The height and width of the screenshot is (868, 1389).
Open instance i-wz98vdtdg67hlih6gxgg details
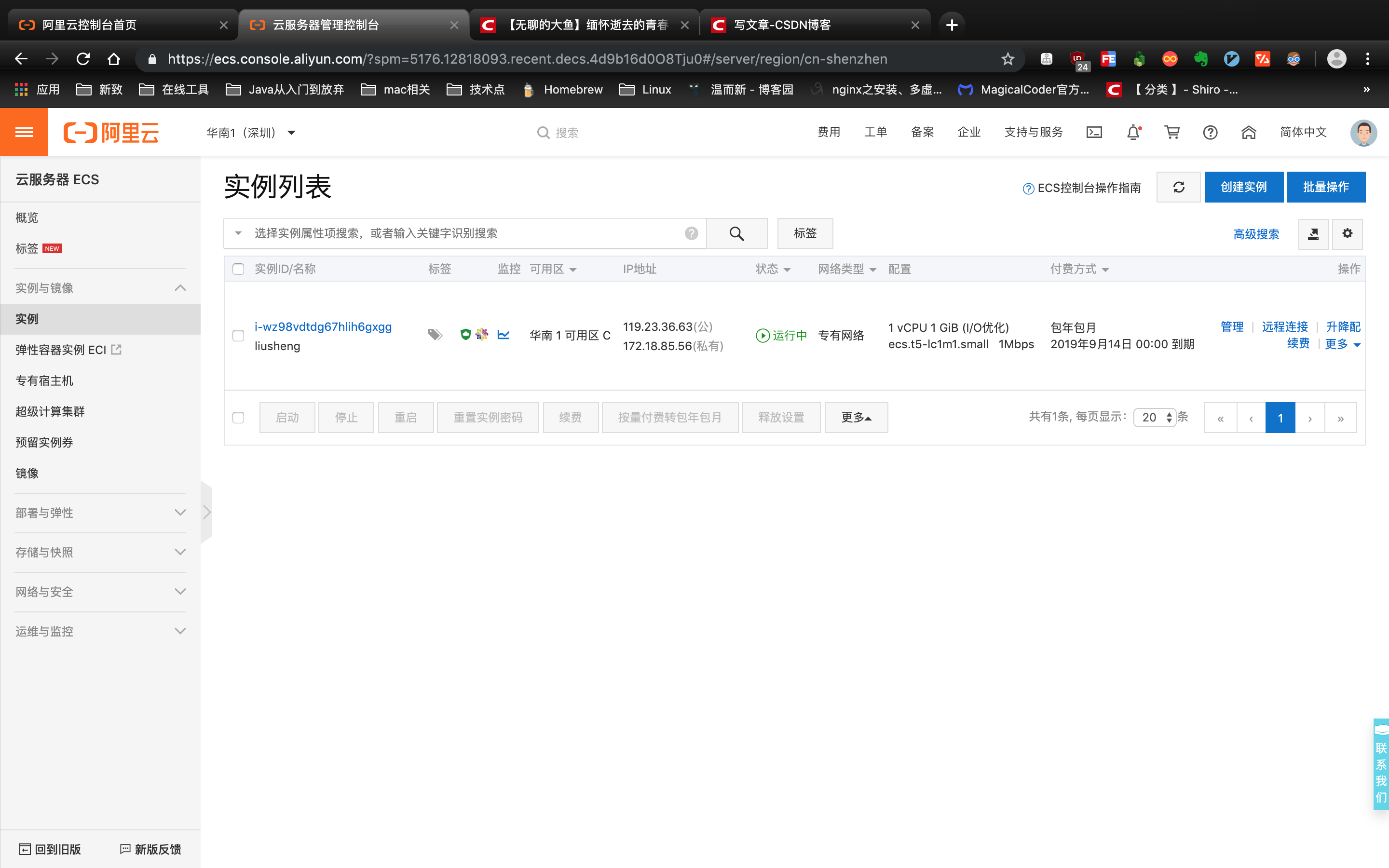pos(323,326)
